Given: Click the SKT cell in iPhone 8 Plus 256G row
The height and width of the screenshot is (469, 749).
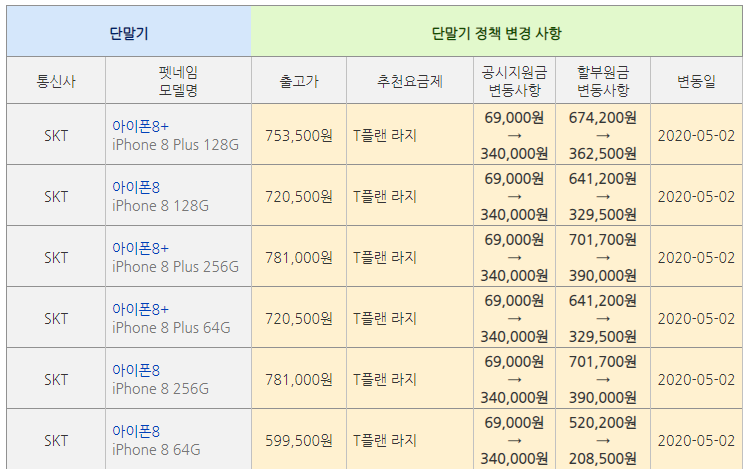Looking at the screenshot, I should [56, 257].
